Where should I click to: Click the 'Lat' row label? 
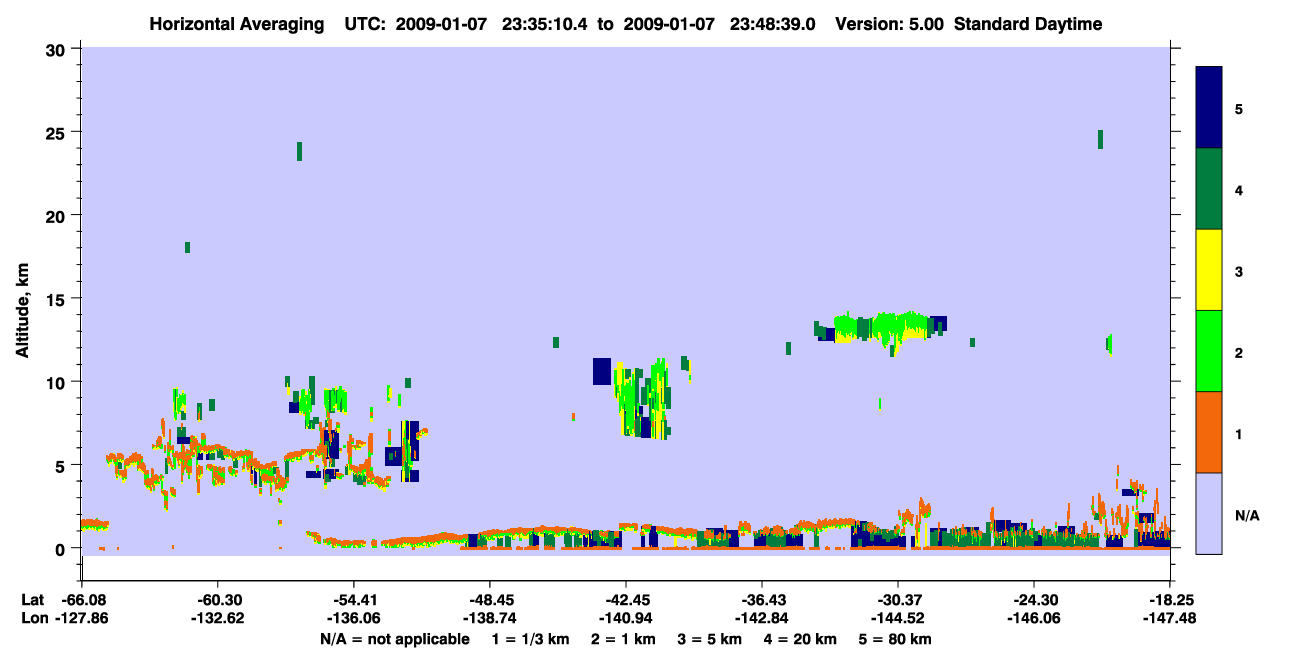click(x=32, y=600)
